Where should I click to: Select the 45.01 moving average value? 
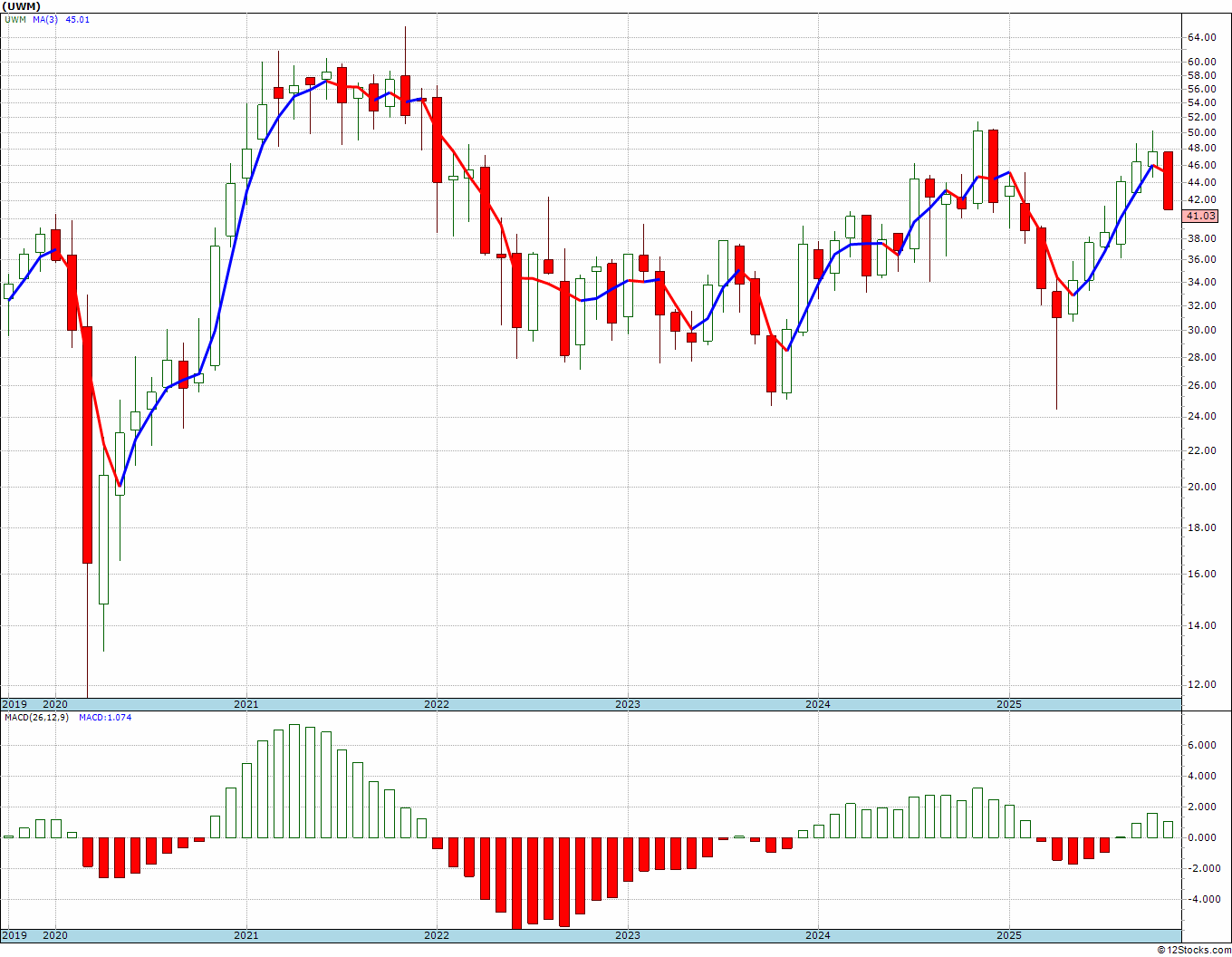(78, 20)
